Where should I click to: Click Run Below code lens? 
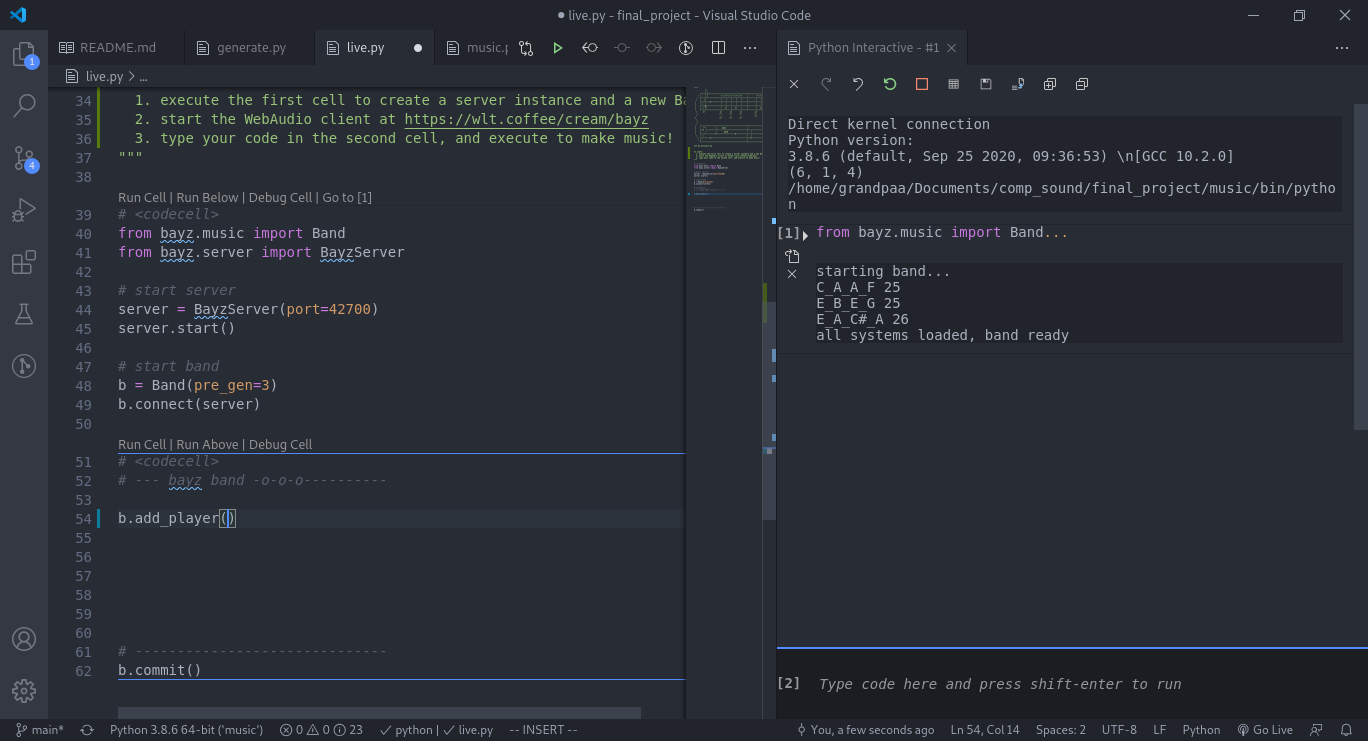tap(207, 197)
